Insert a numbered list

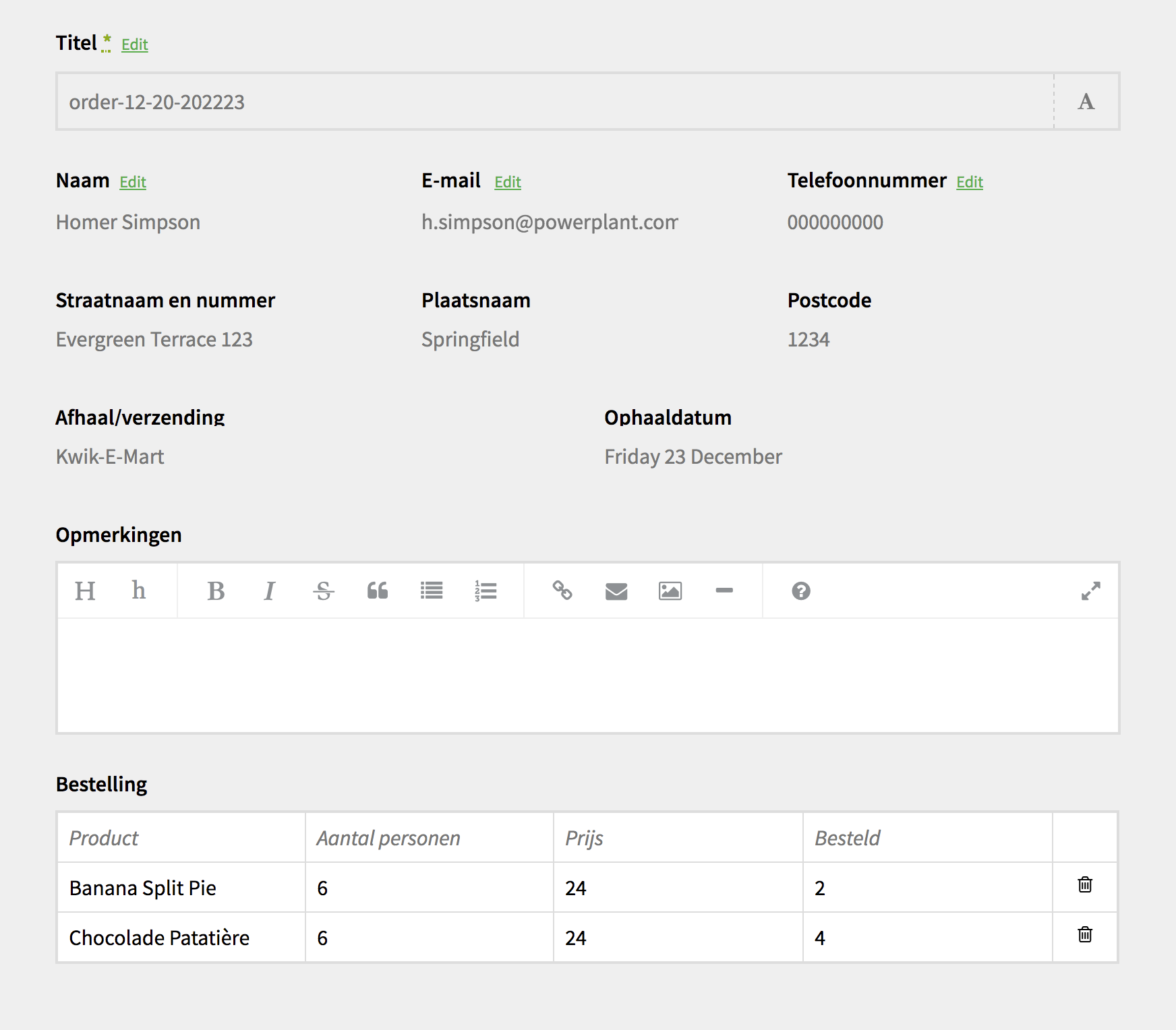tap(486, 591)
